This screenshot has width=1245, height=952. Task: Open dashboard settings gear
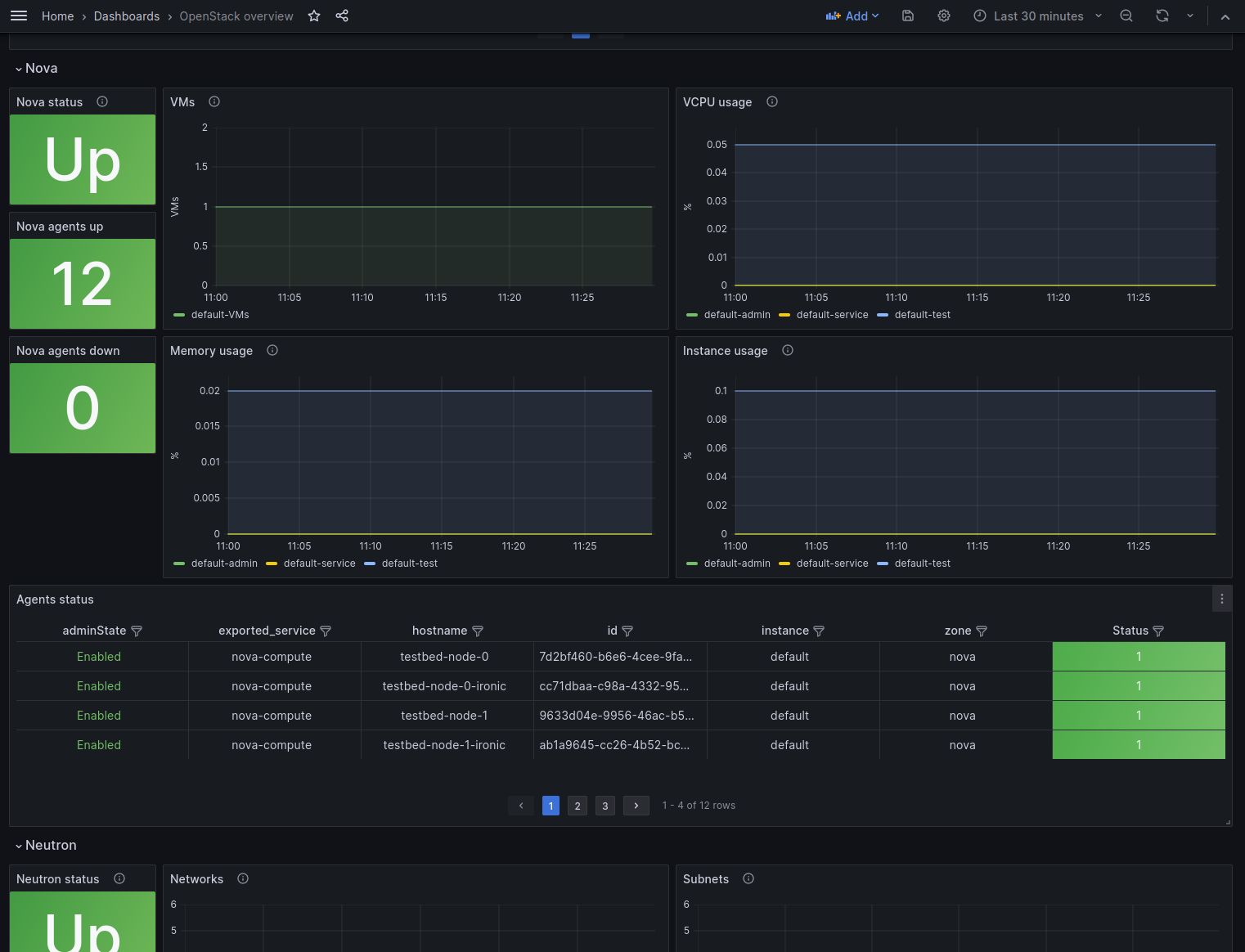pos(944,16)
